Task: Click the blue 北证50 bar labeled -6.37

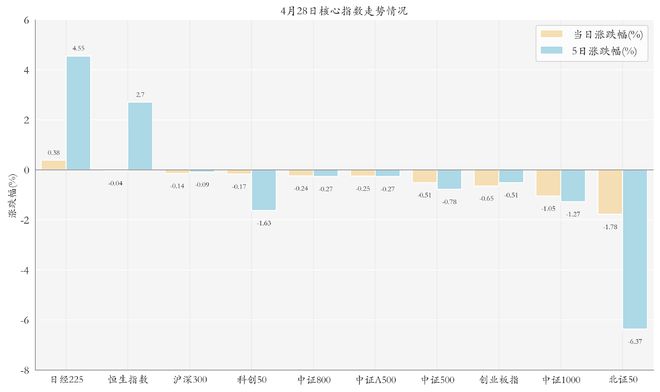Action: tap(635, 249)
